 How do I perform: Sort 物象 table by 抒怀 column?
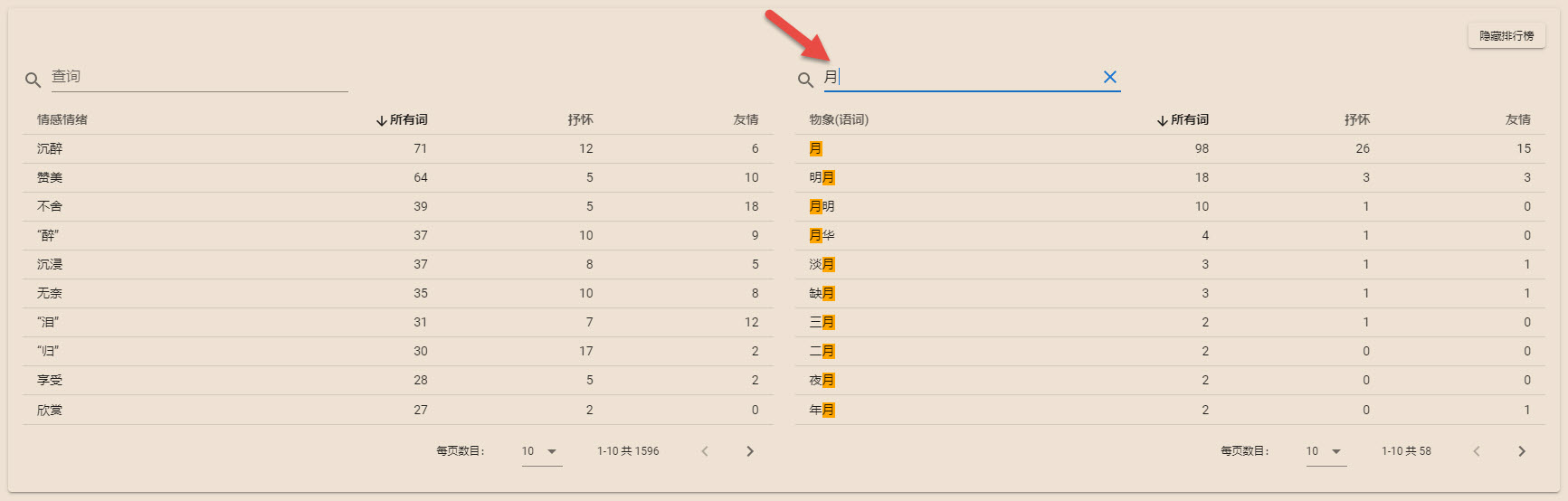1356,119
